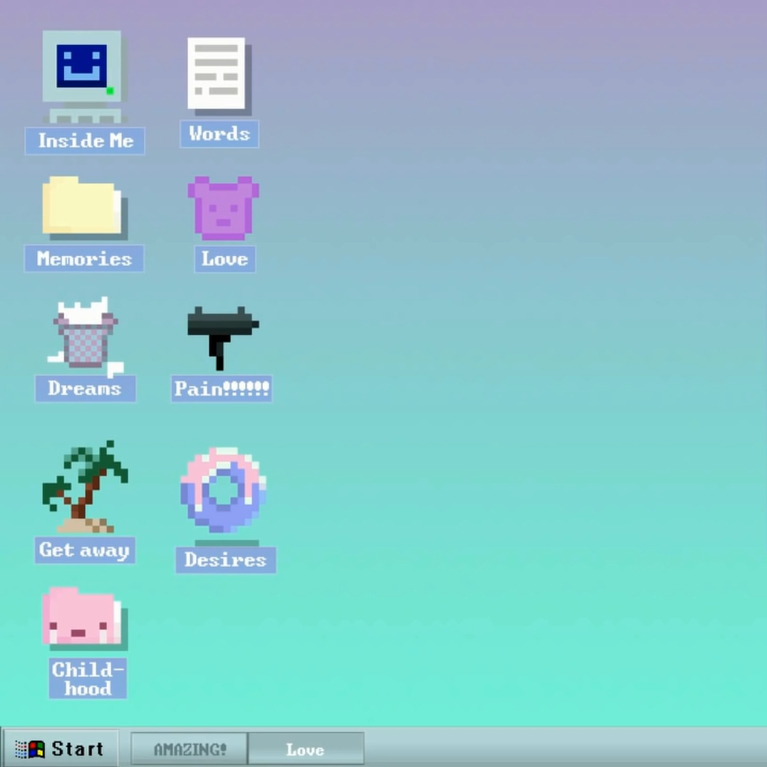The width and height of the screenshot is (767, 767).
Task: Click the Pain!!!!!! text label
Action: click(221, 389)
